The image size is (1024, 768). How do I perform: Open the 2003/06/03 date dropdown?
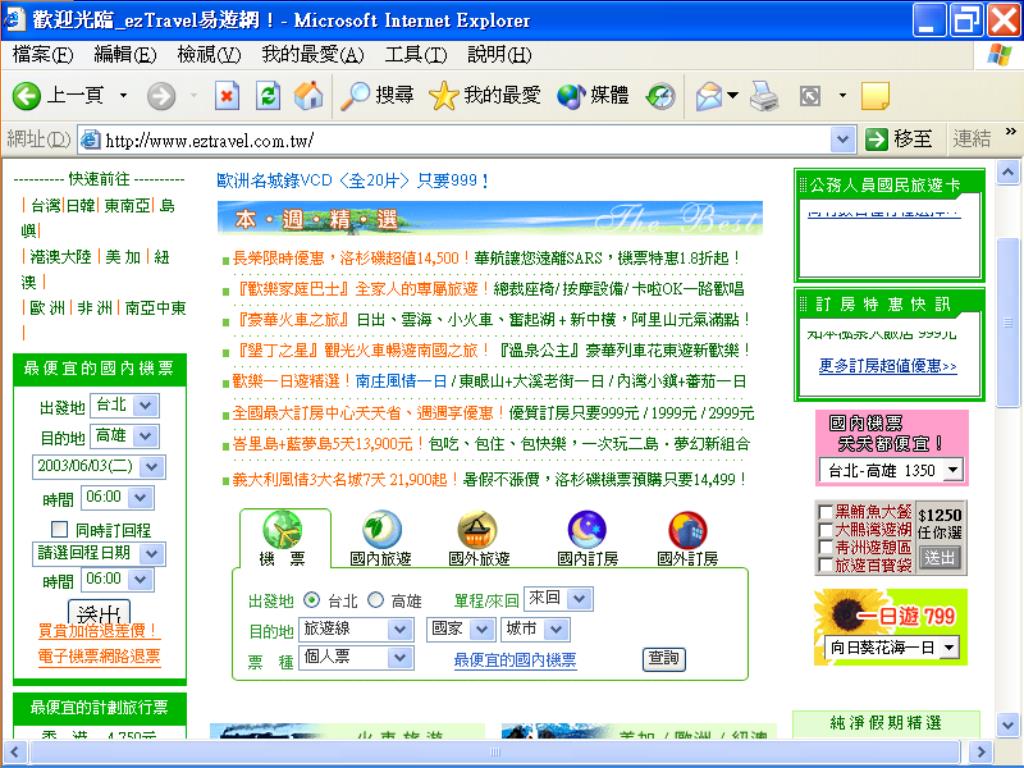point(99,466)
